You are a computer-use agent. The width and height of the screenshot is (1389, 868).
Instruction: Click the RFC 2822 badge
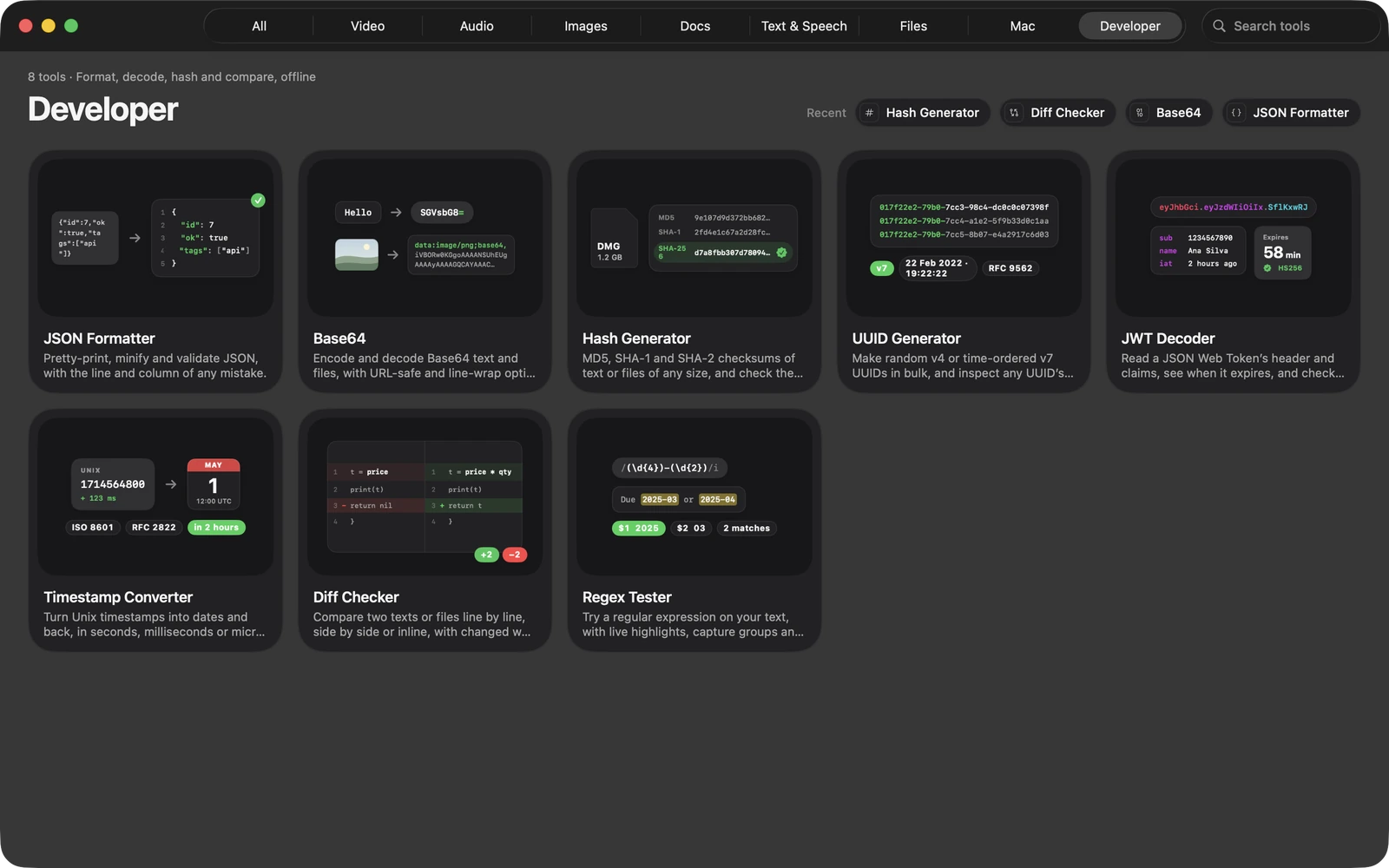point(154,528)
